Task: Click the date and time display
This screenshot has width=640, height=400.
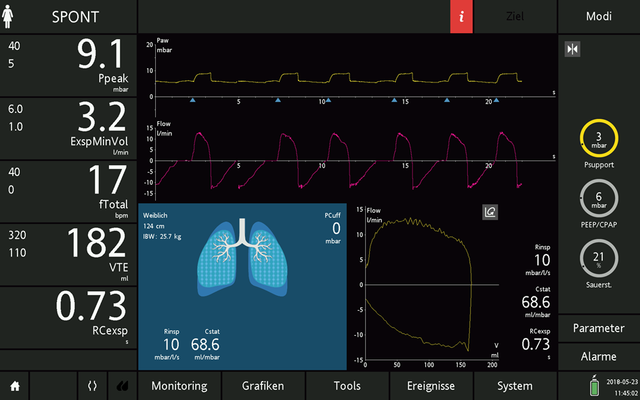Action: (622, 388)
